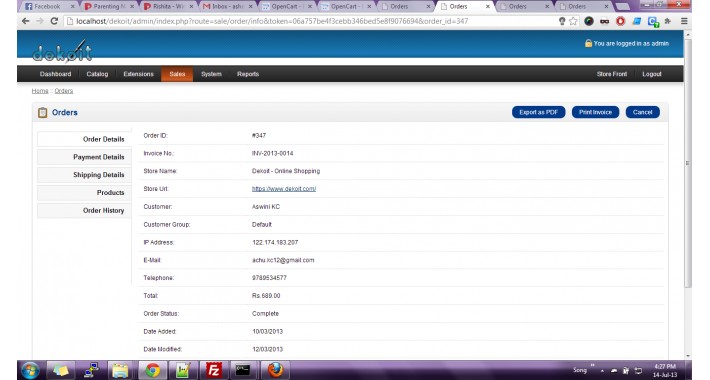Click the IP address 122.174.183.207

(x=275, y=242)
